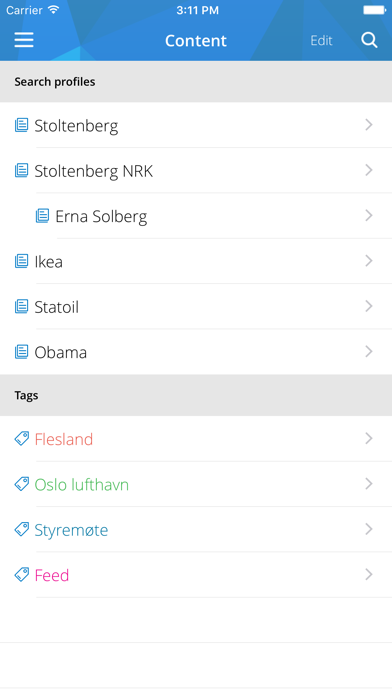
Task: Open the Styremøte tag label
Action: [71, 530]
